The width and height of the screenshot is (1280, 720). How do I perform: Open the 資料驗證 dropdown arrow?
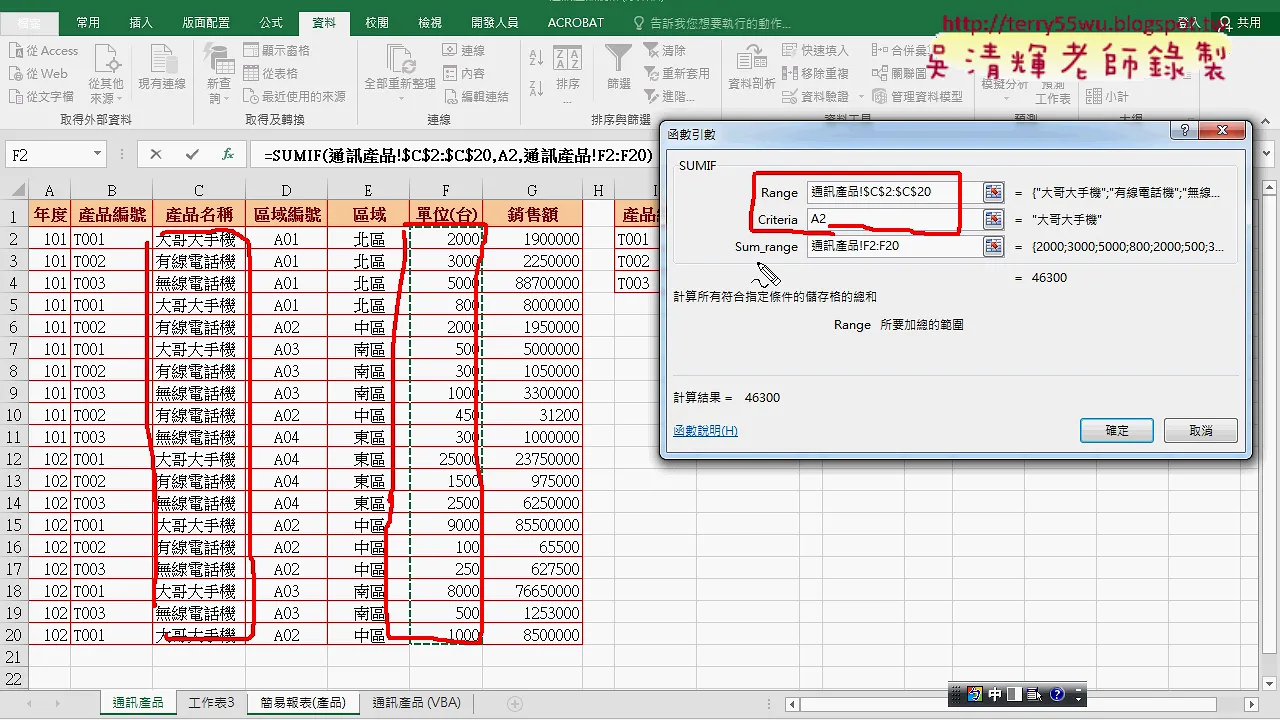coord(860,97)
